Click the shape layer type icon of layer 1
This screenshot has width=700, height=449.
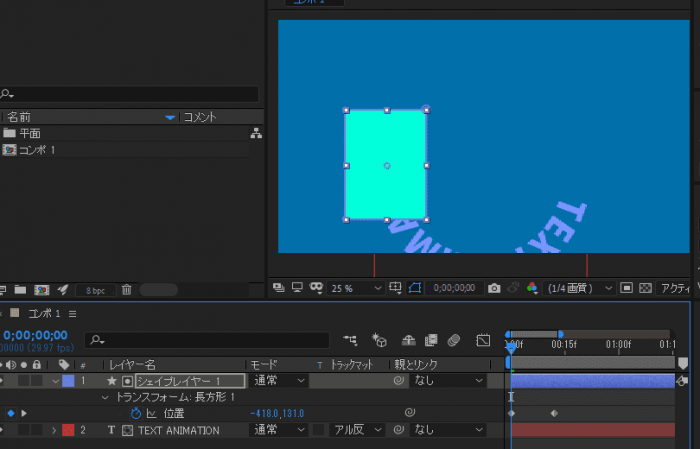point(127,381)
